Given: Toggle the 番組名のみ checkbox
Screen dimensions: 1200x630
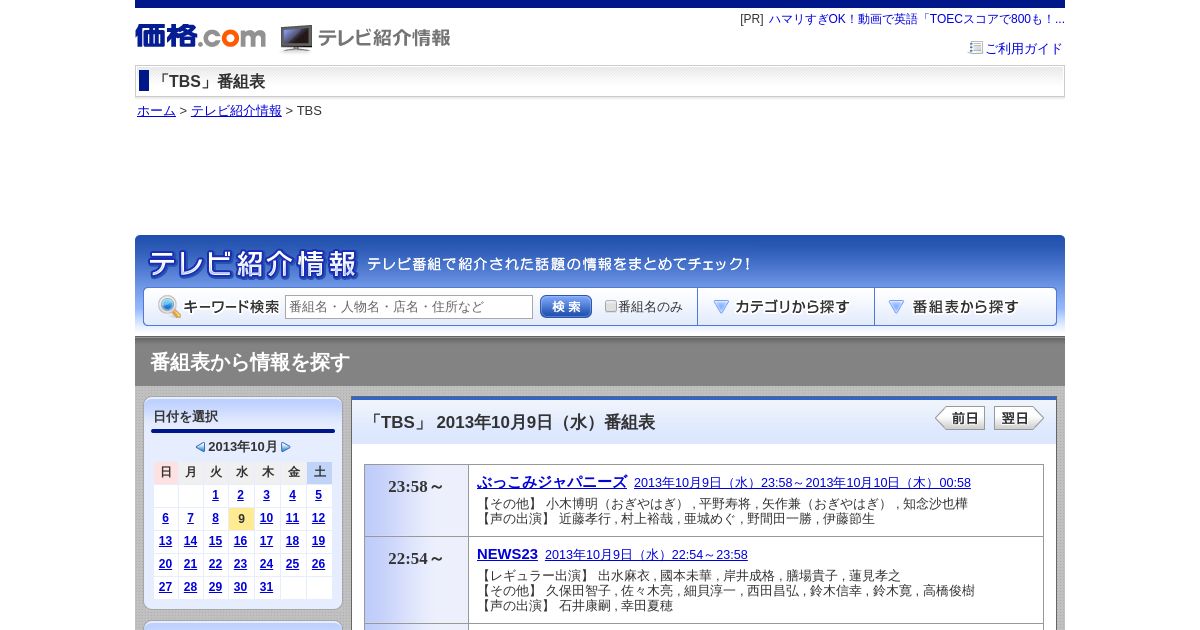Looking at the screenshot, I should [611, 306].
